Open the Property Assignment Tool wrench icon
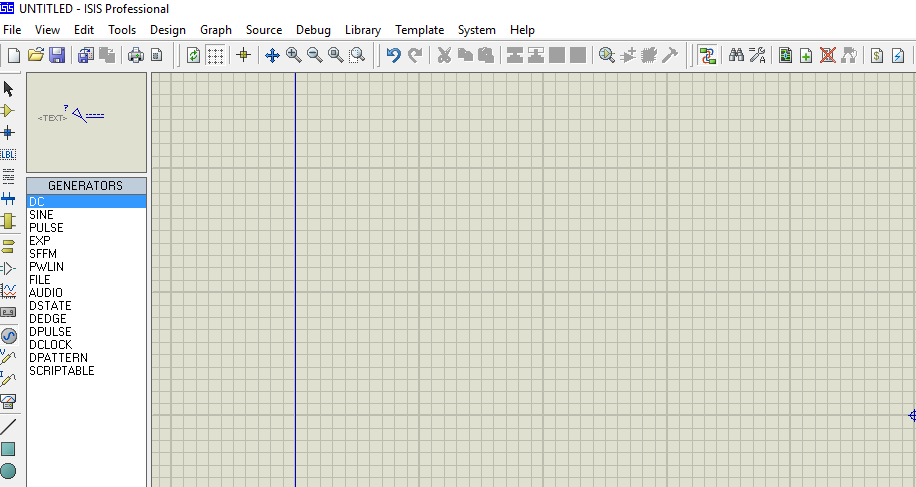The image size is (916, 487). [x=757, y=55]
